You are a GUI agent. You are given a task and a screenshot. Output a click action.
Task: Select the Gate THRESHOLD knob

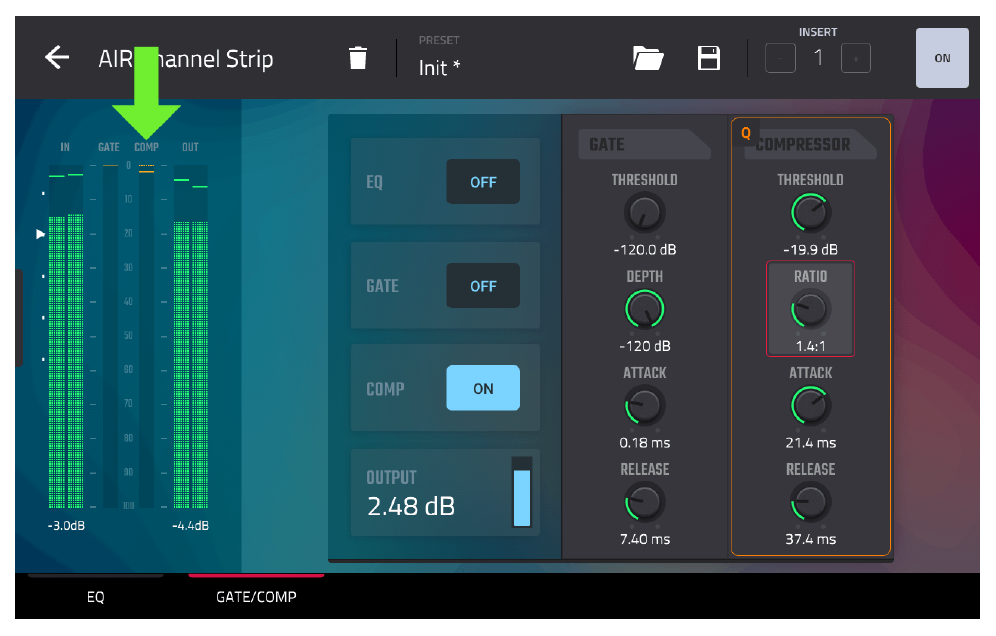point(644,213)
